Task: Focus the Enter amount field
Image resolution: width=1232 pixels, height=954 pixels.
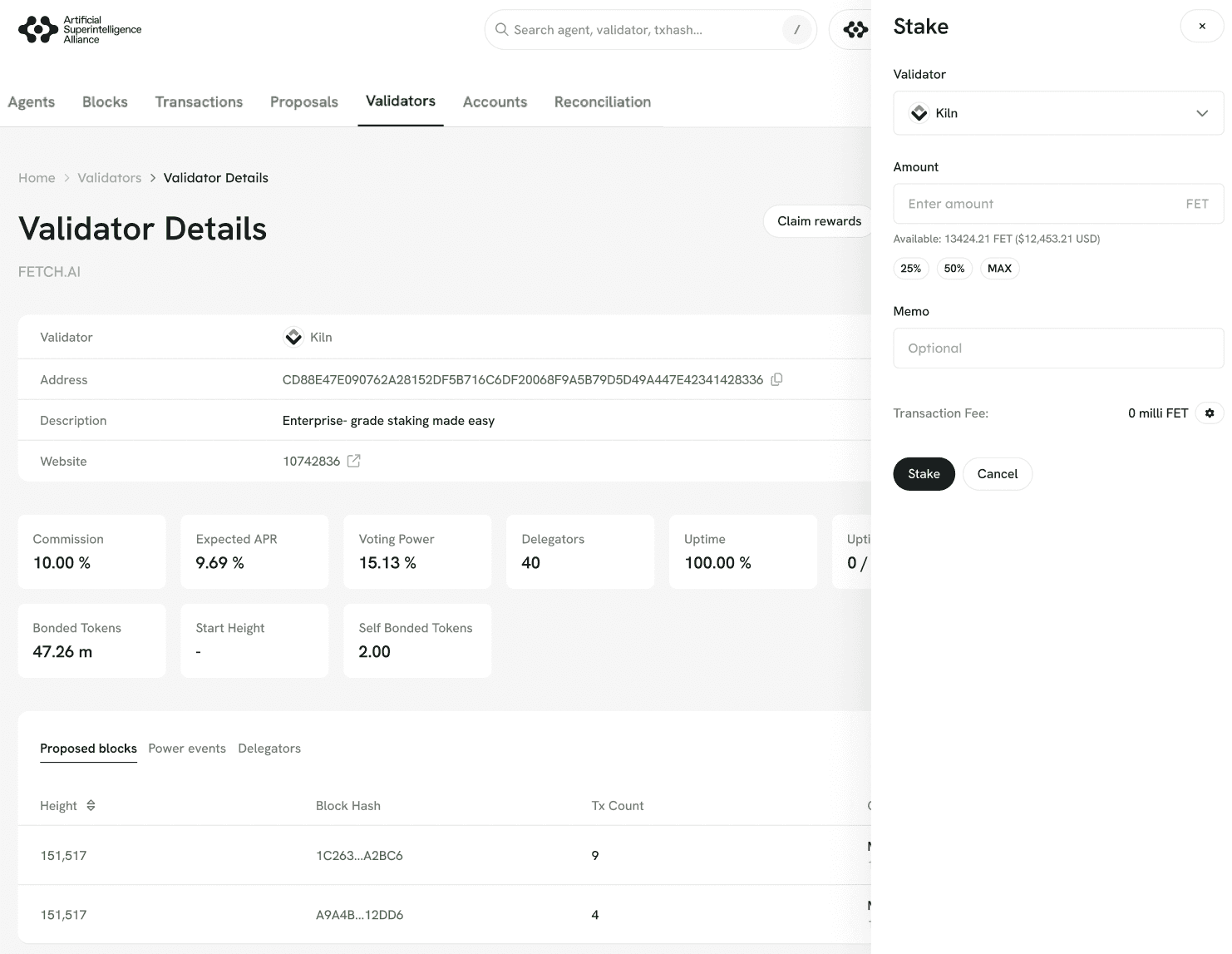Action: 1039,204
